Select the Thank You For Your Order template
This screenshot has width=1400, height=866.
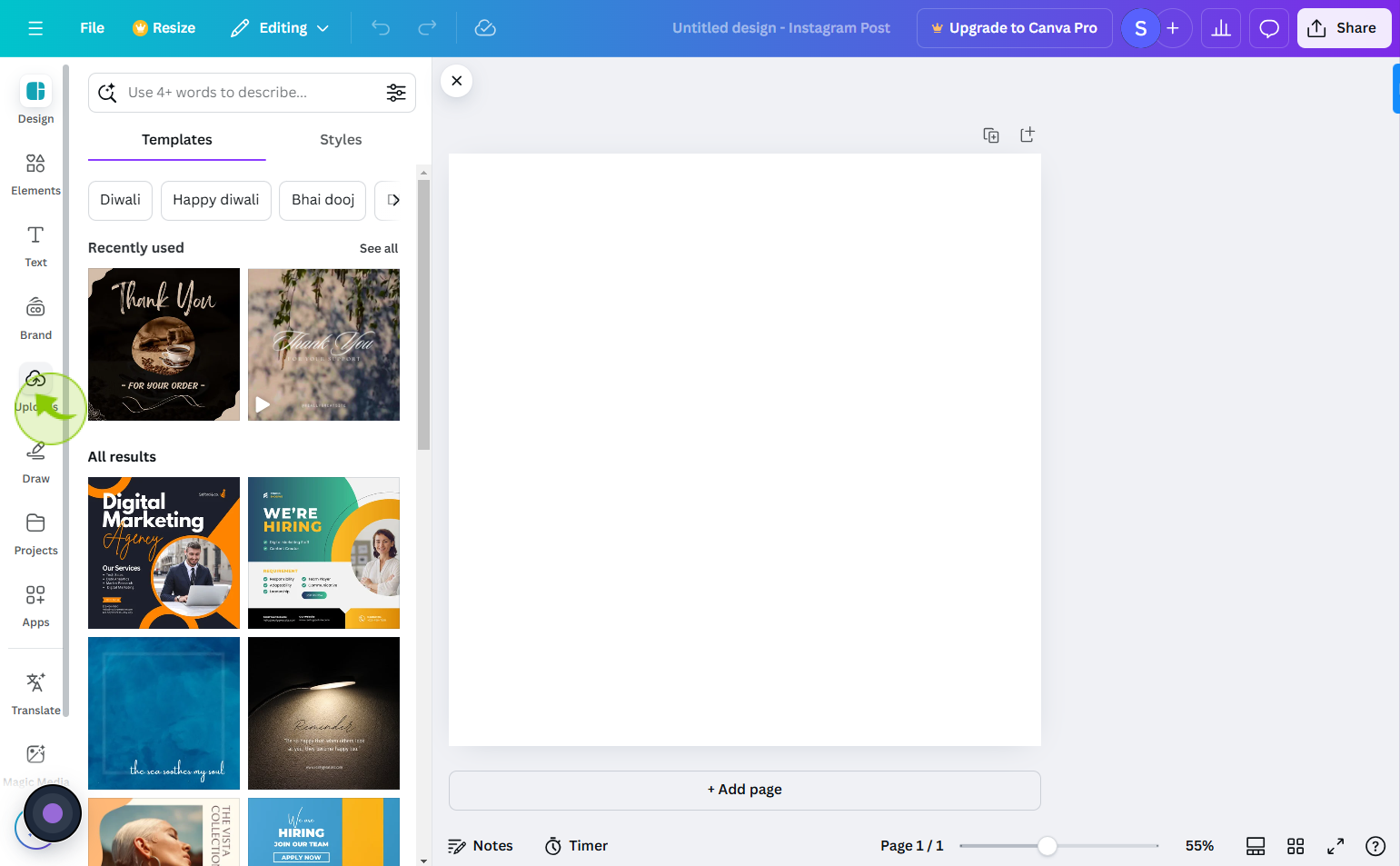(164, 344)
